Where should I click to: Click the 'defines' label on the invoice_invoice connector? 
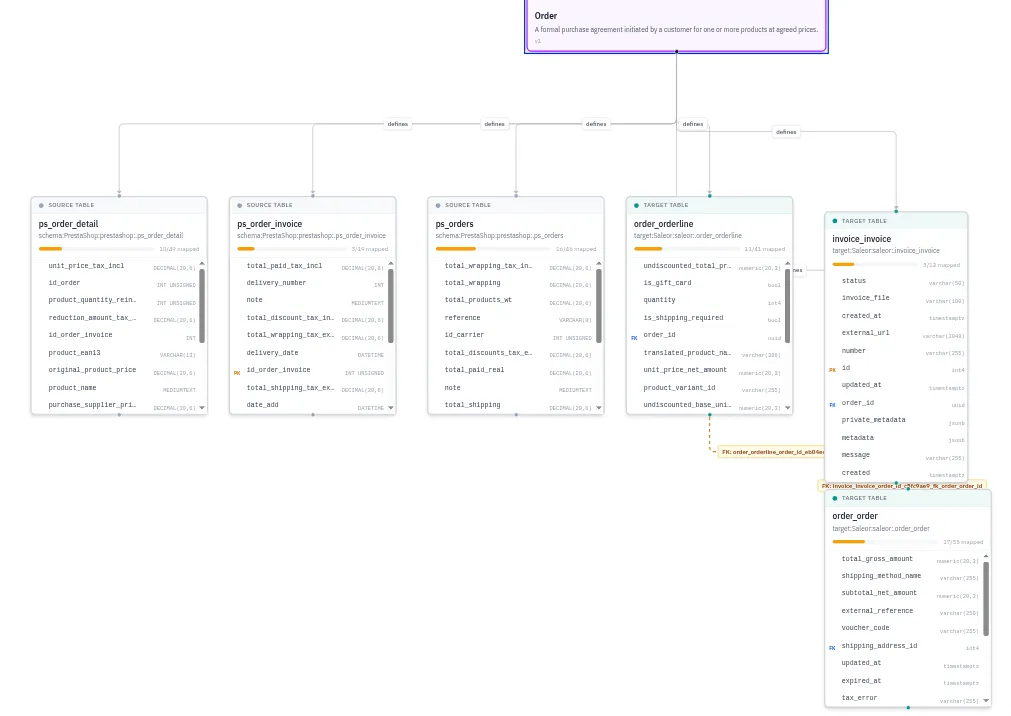pos(786,132)
